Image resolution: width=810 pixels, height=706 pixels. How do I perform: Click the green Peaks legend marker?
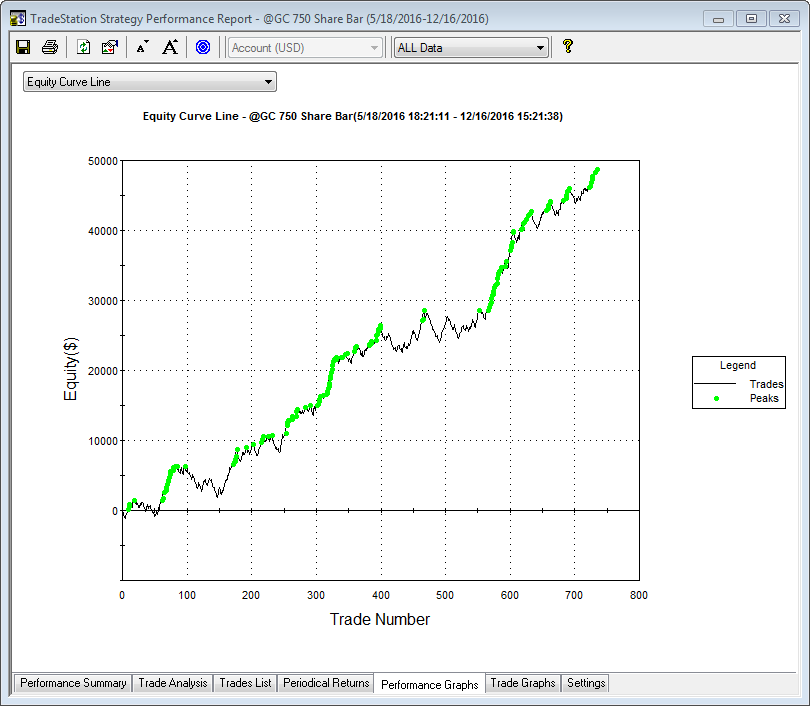click(x=717, y=398)
